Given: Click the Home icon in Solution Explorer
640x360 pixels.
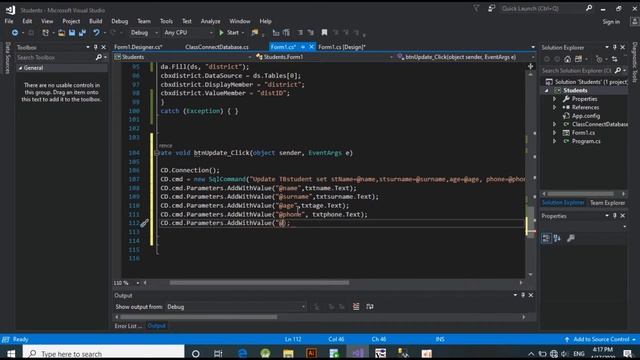Looking at the screenshot, I should 567,59.
